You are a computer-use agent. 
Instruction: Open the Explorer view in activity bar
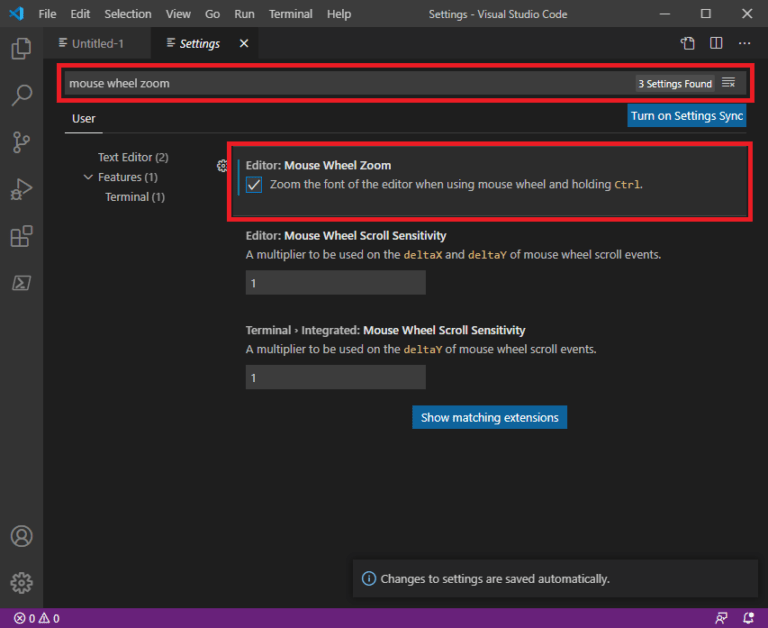[21, 48]
